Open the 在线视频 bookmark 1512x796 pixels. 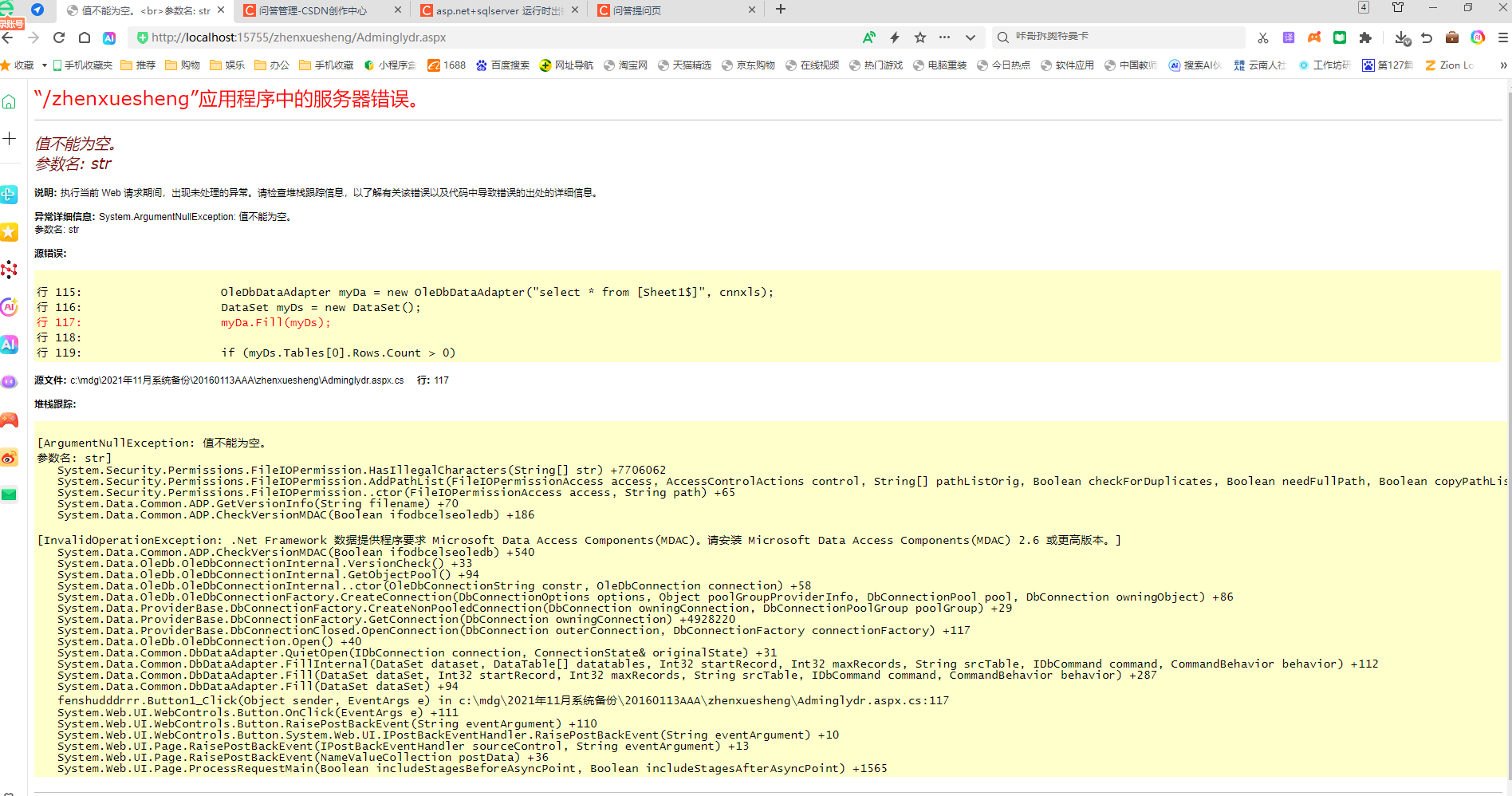pos(812,65)
